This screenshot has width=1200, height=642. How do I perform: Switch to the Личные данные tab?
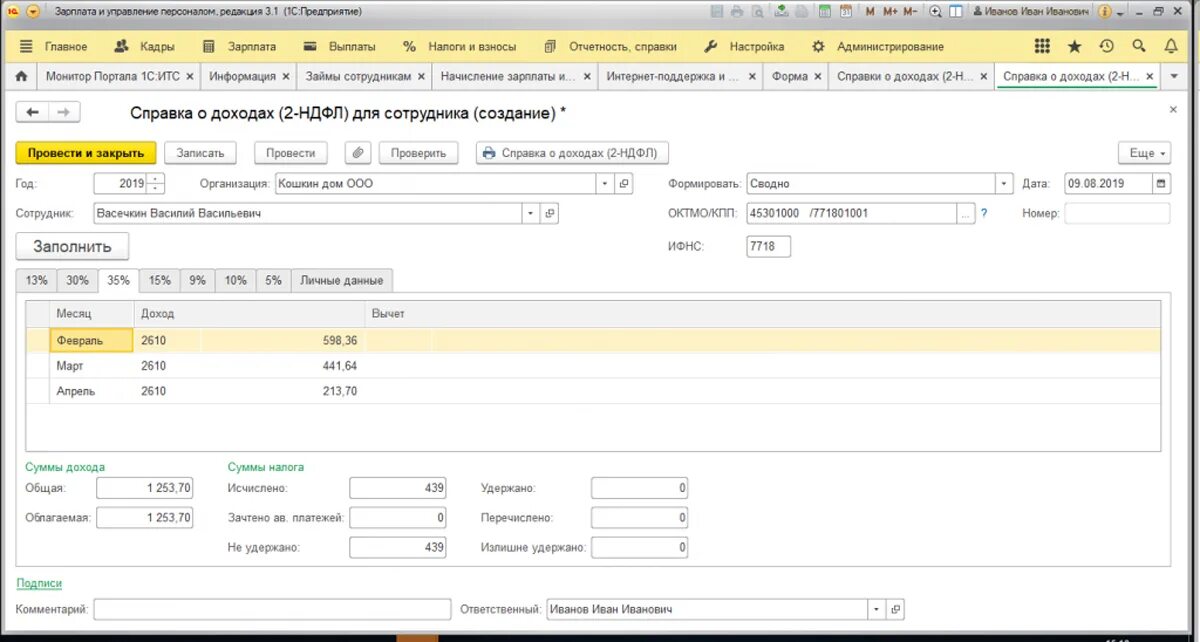[x=340, y=280]
